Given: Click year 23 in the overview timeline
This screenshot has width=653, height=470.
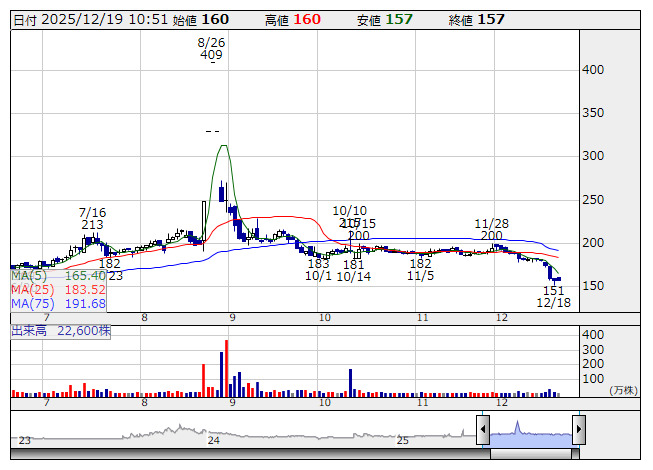Looking at the screenshot, I should (x=24, y=440).
